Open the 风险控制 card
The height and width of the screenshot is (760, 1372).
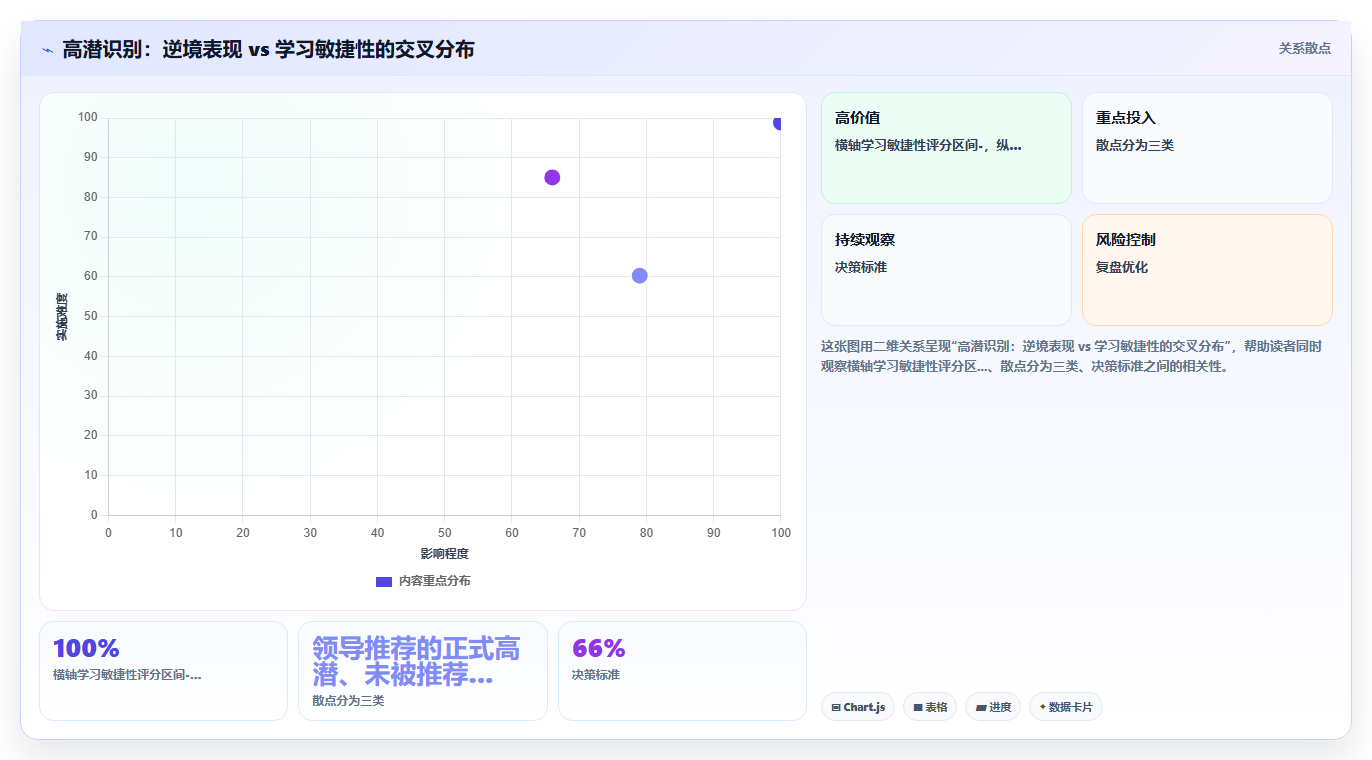pyautogui.click(x=1207, y=270)
